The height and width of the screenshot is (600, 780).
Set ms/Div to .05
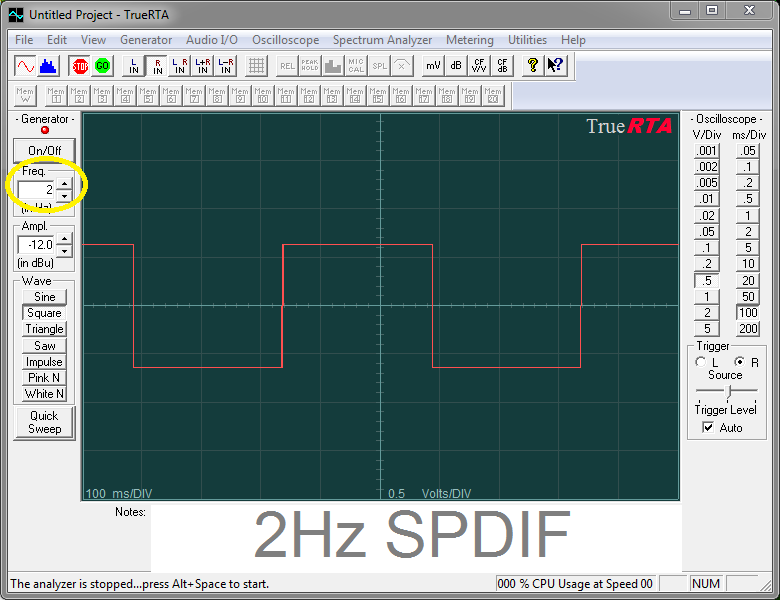tap(748, 151)
